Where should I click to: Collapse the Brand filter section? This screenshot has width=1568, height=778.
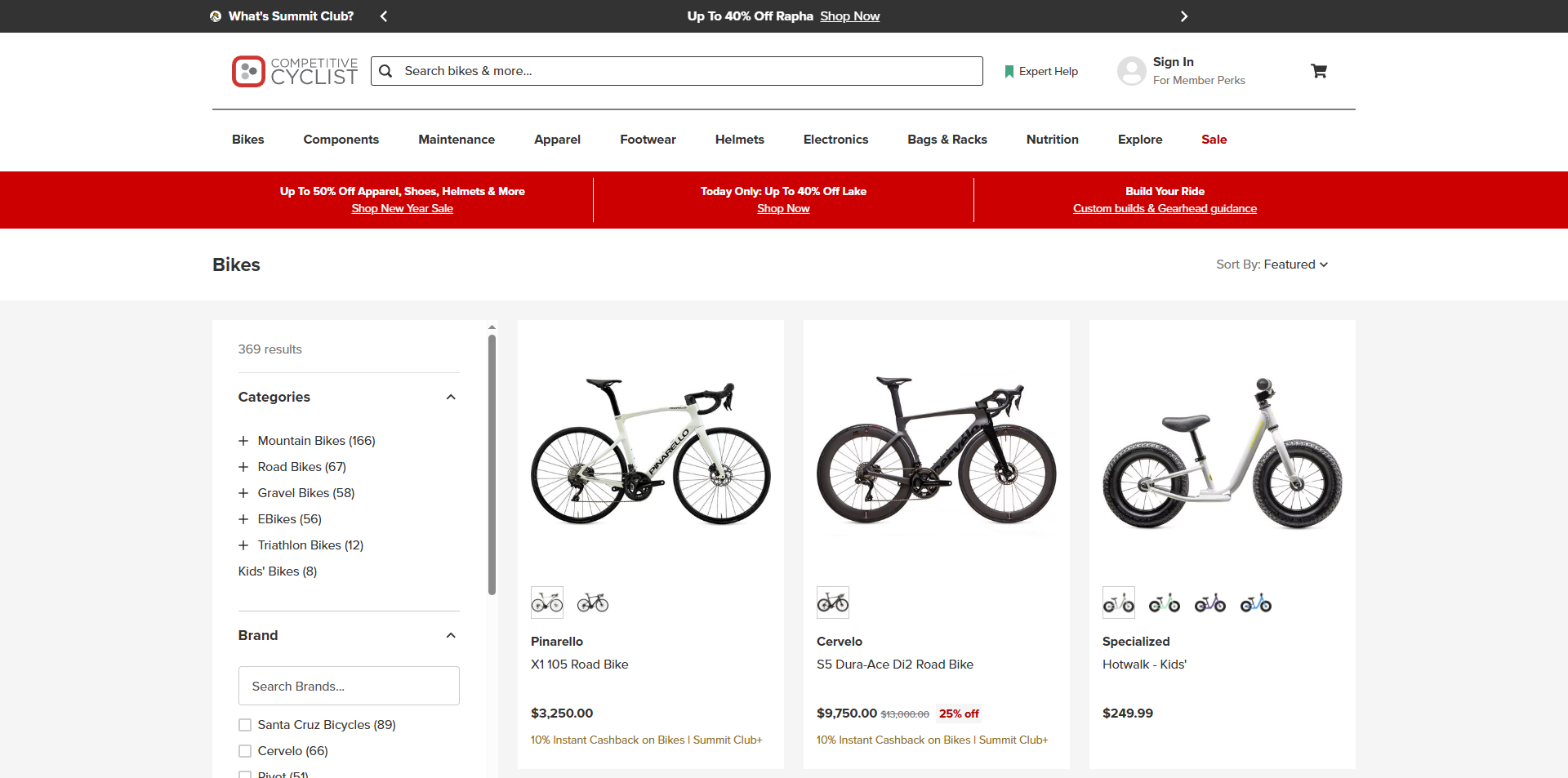[451, 635]
